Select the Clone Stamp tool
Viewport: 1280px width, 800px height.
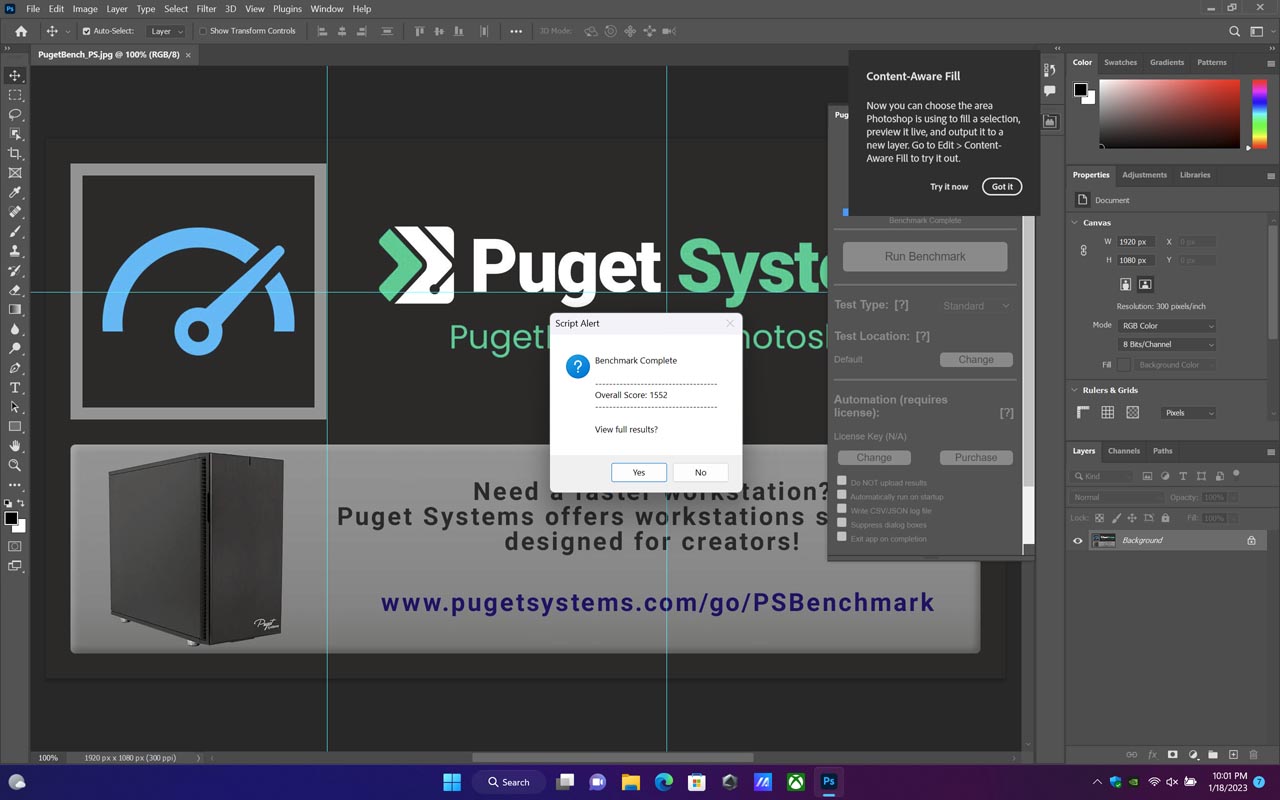pyautogui.click(x=15, y=251)
